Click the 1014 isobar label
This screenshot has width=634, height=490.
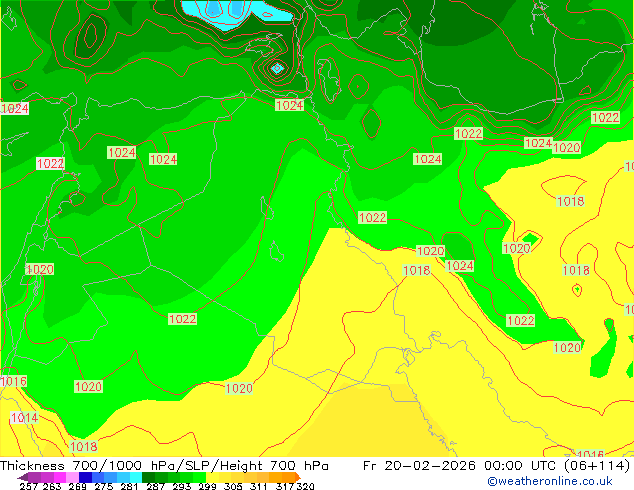coord(24,418)
